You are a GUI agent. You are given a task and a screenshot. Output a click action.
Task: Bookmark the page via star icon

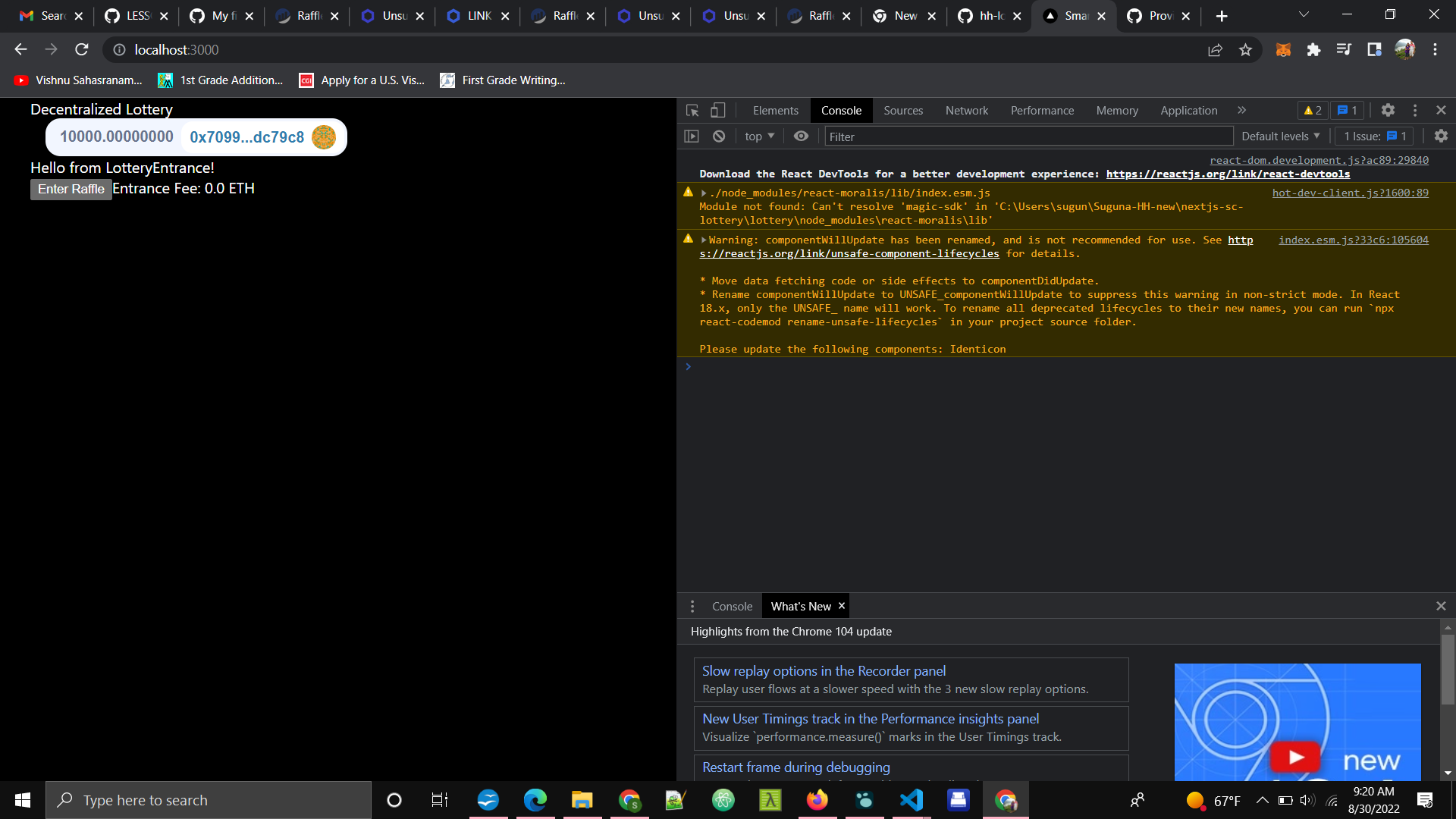[x=1245, y=50]
